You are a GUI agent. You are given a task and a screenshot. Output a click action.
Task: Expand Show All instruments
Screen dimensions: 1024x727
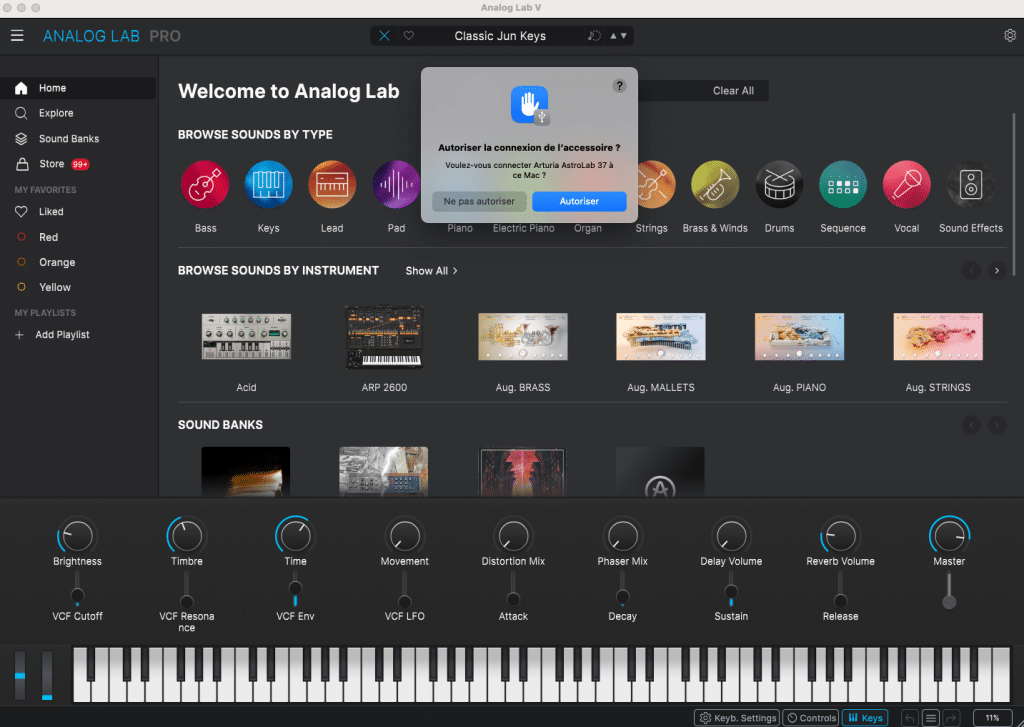pos(431,271)
